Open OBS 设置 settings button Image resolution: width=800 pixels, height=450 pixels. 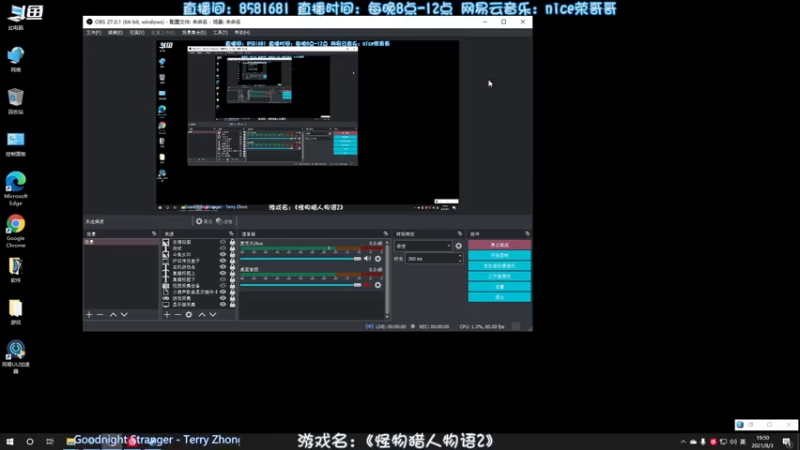pyautogui.click(x=499, y=287)
